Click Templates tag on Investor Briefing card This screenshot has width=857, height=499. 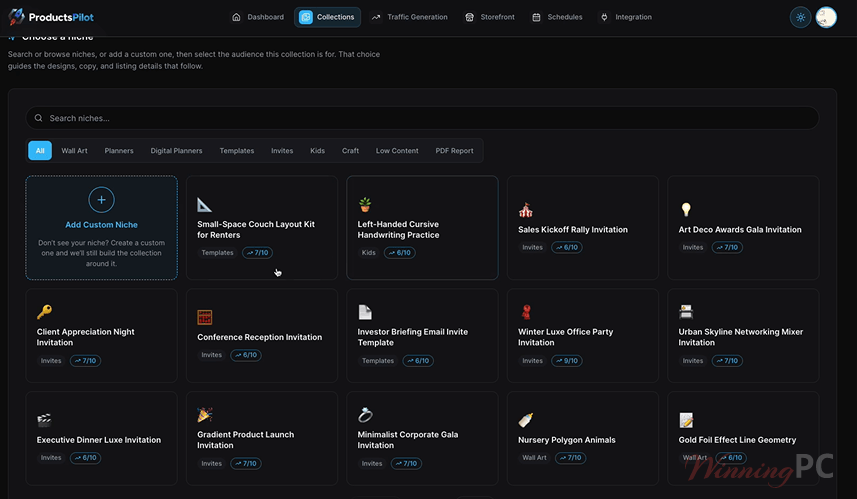(x=378, y=361)
